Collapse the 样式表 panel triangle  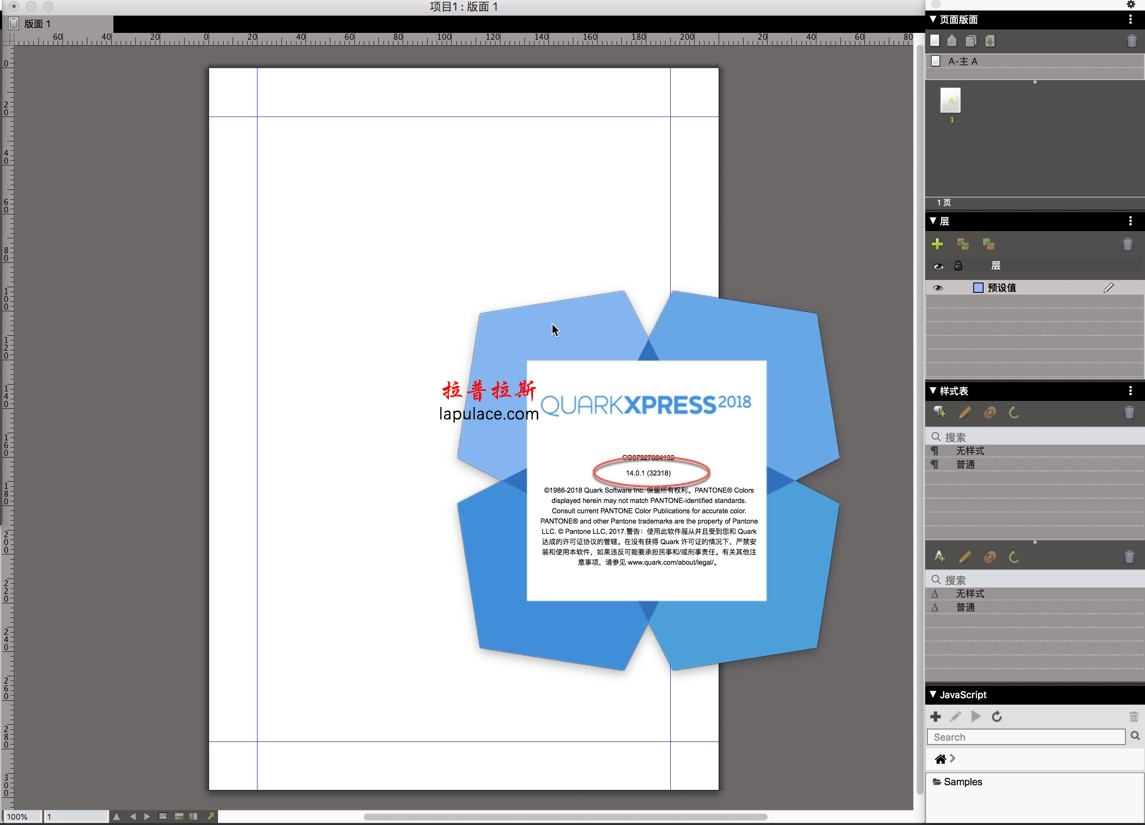tap(933, 391)
